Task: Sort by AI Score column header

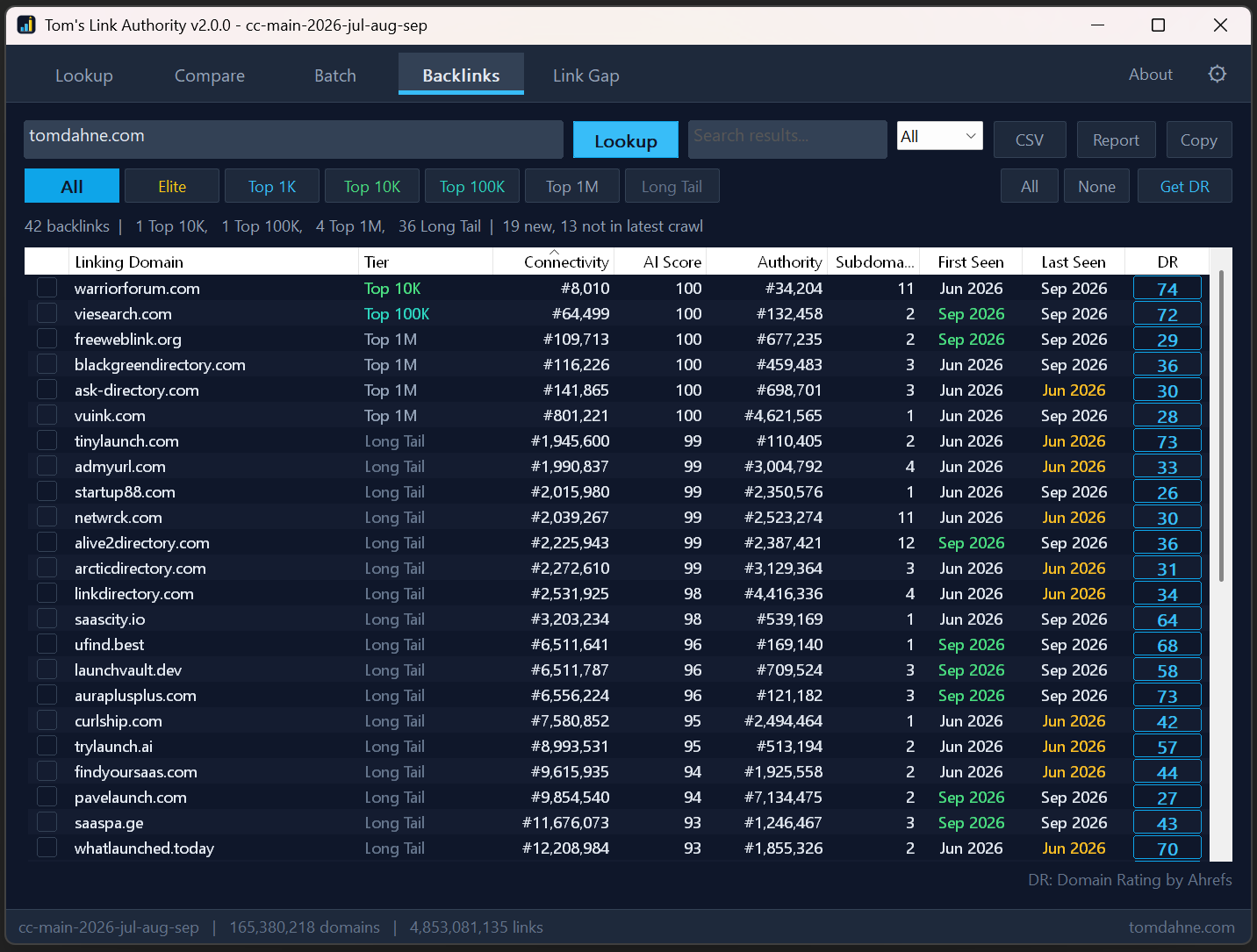Action: 660,261
